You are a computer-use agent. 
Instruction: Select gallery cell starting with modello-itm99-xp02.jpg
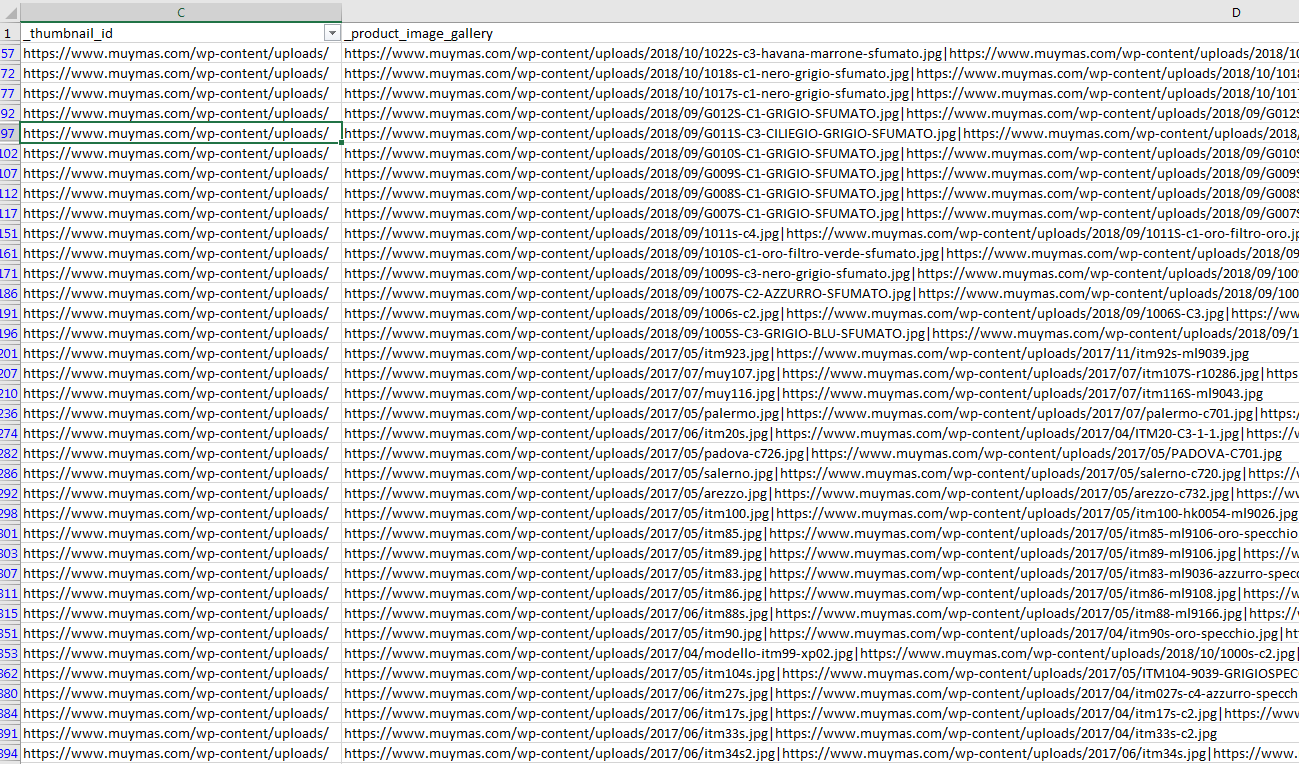tap(820, 653)
